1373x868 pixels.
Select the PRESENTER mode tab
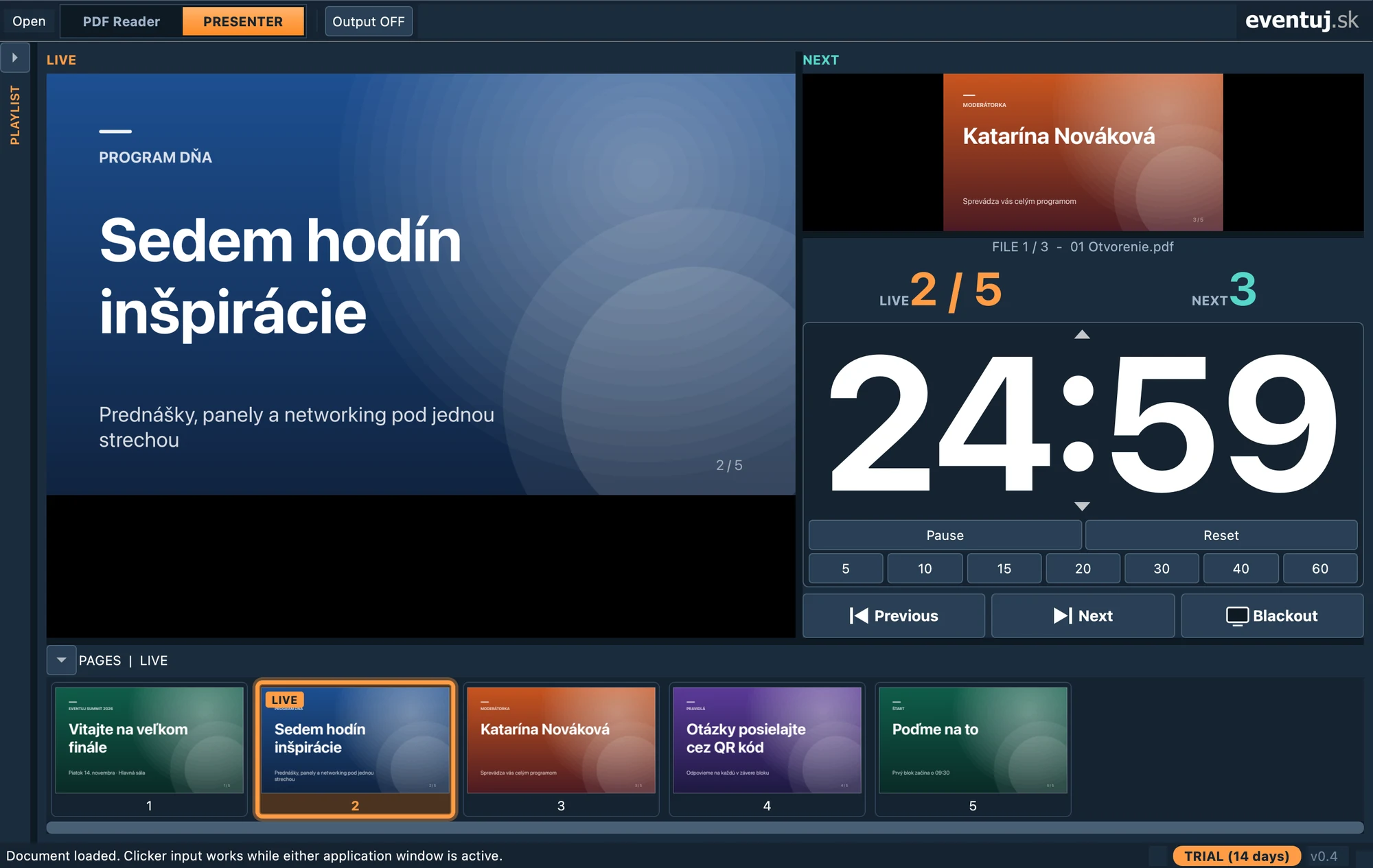pyautogui.click(x=243, y=21)
